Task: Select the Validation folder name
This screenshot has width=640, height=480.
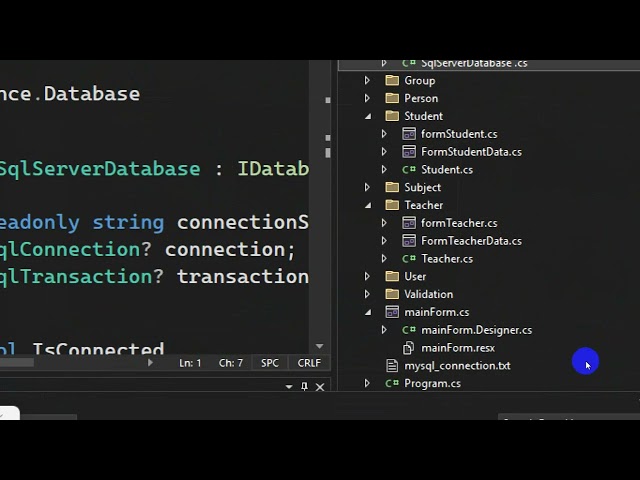Action: [429, 294]
